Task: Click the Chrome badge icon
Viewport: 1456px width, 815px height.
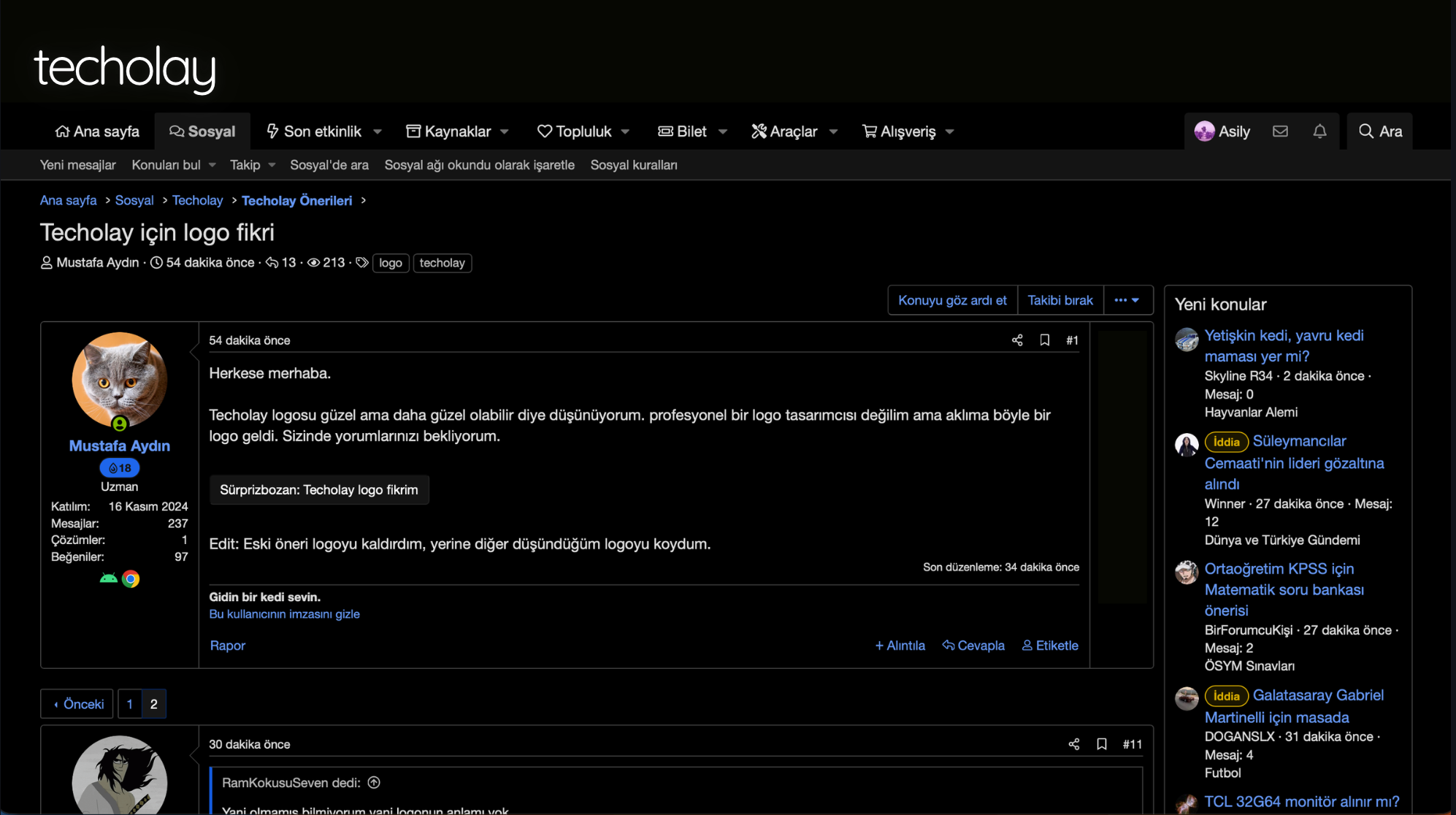Action: coord(131,579)
